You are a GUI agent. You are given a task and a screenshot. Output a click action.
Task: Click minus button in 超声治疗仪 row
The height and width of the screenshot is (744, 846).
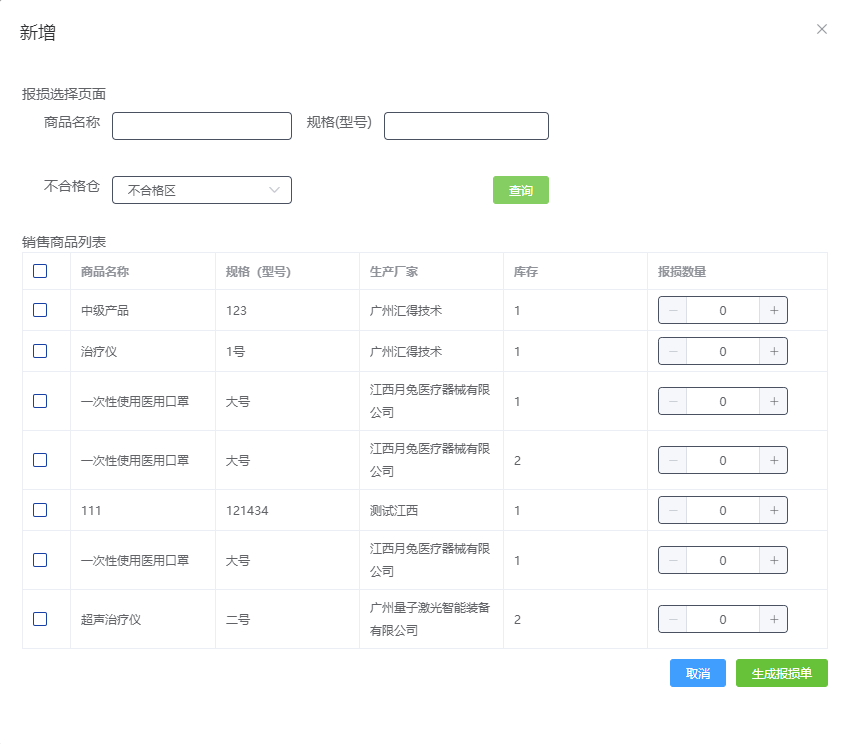click(672, 620)
